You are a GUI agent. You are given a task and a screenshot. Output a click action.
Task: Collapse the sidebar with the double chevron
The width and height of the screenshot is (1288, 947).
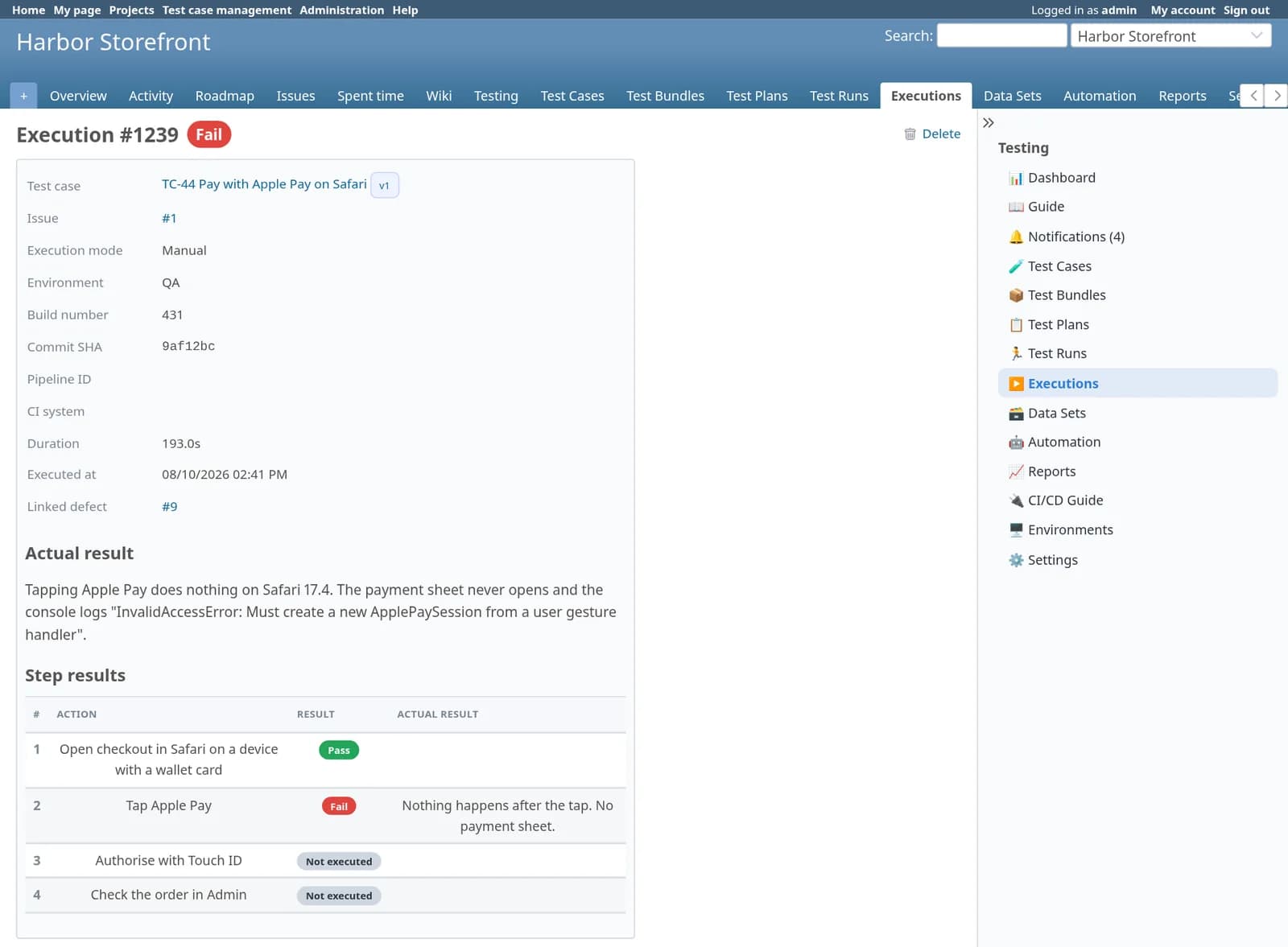click(x=989, y=123)
